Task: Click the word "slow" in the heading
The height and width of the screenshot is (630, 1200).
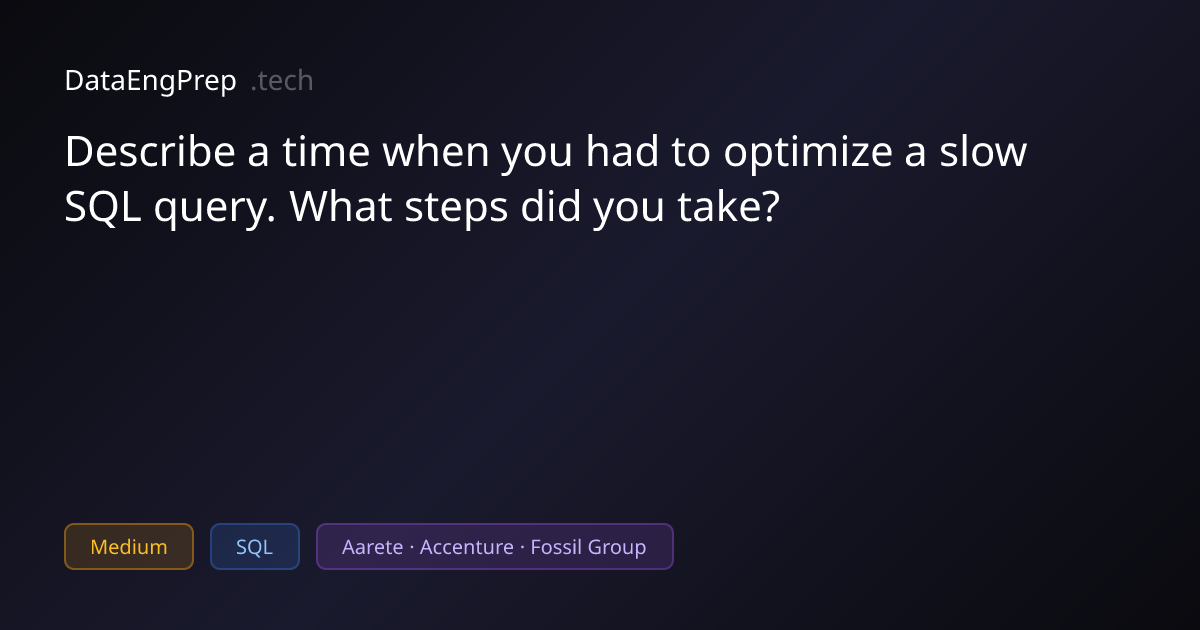Action: [x=984, y=153]
